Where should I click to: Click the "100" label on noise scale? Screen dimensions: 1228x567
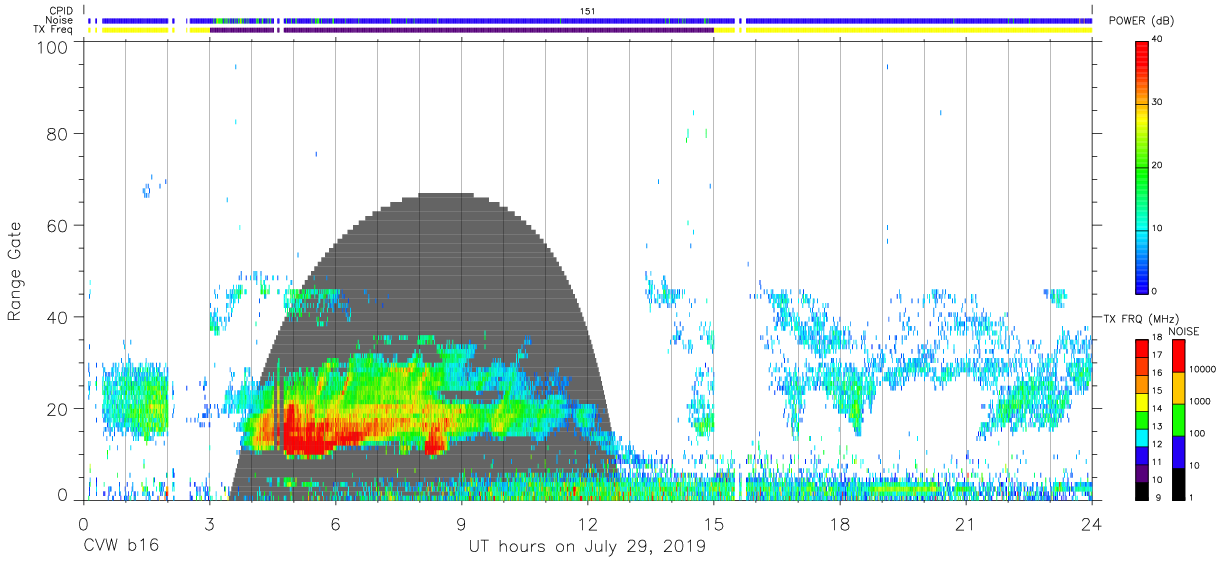(1196, 434)
